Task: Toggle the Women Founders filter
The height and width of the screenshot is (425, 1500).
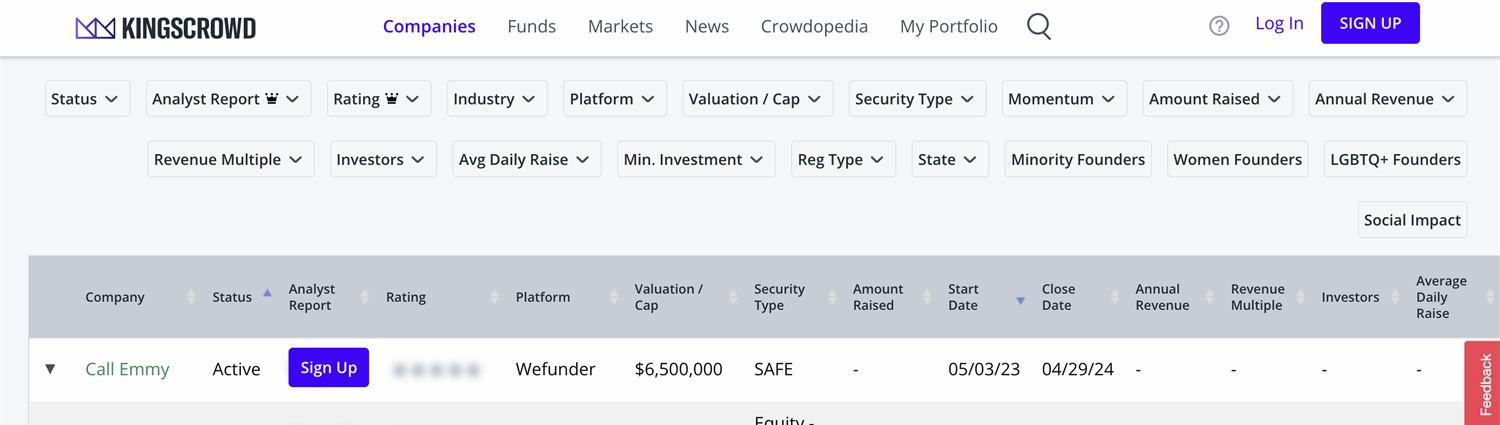Action: tap(1238, 159)
